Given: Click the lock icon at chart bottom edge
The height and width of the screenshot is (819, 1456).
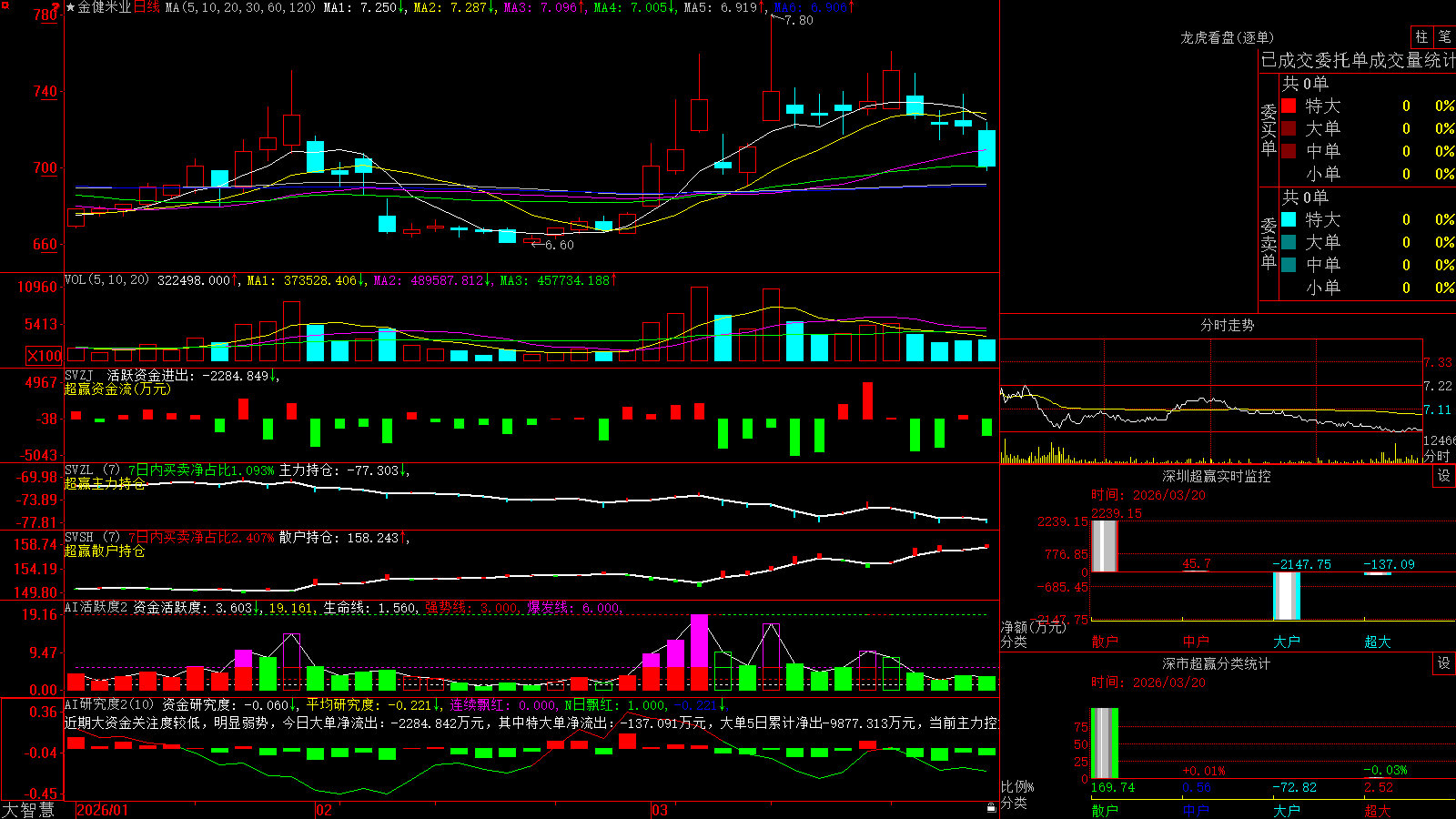Looking at the screenshot, I should (991, 807).
